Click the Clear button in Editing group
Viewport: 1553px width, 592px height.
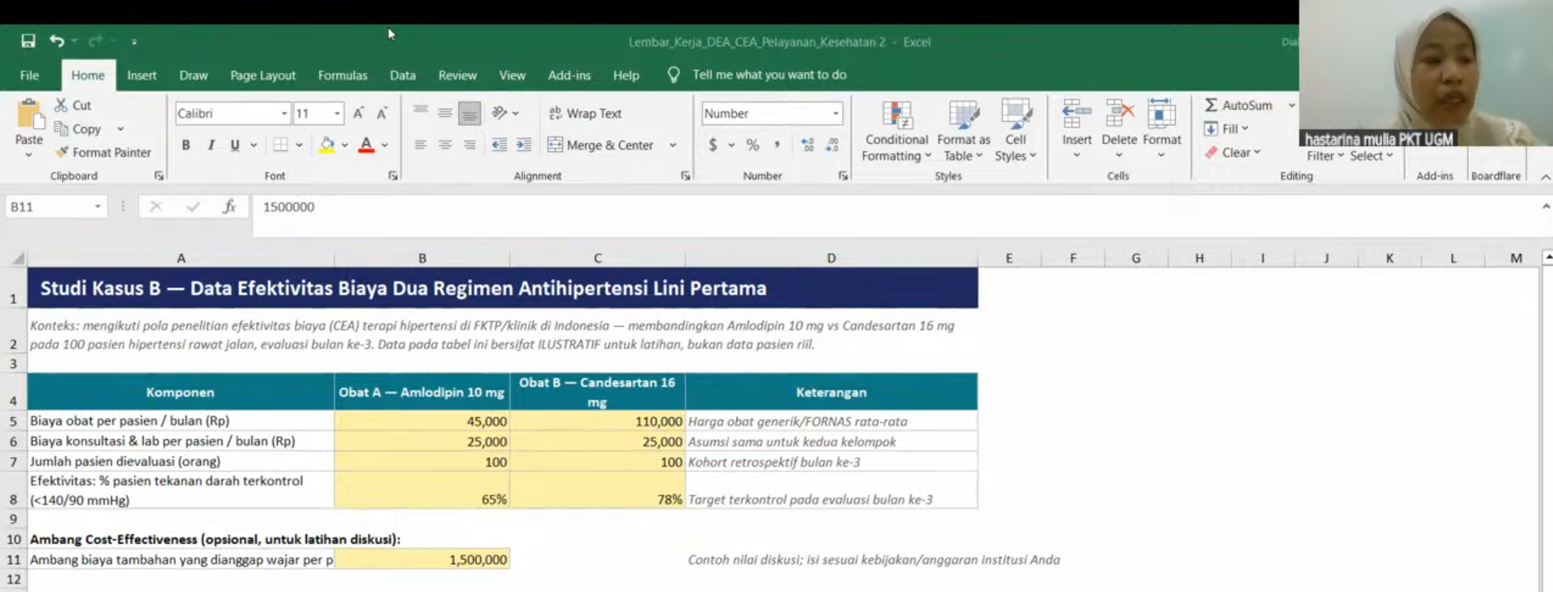[x=1232, y=153]
